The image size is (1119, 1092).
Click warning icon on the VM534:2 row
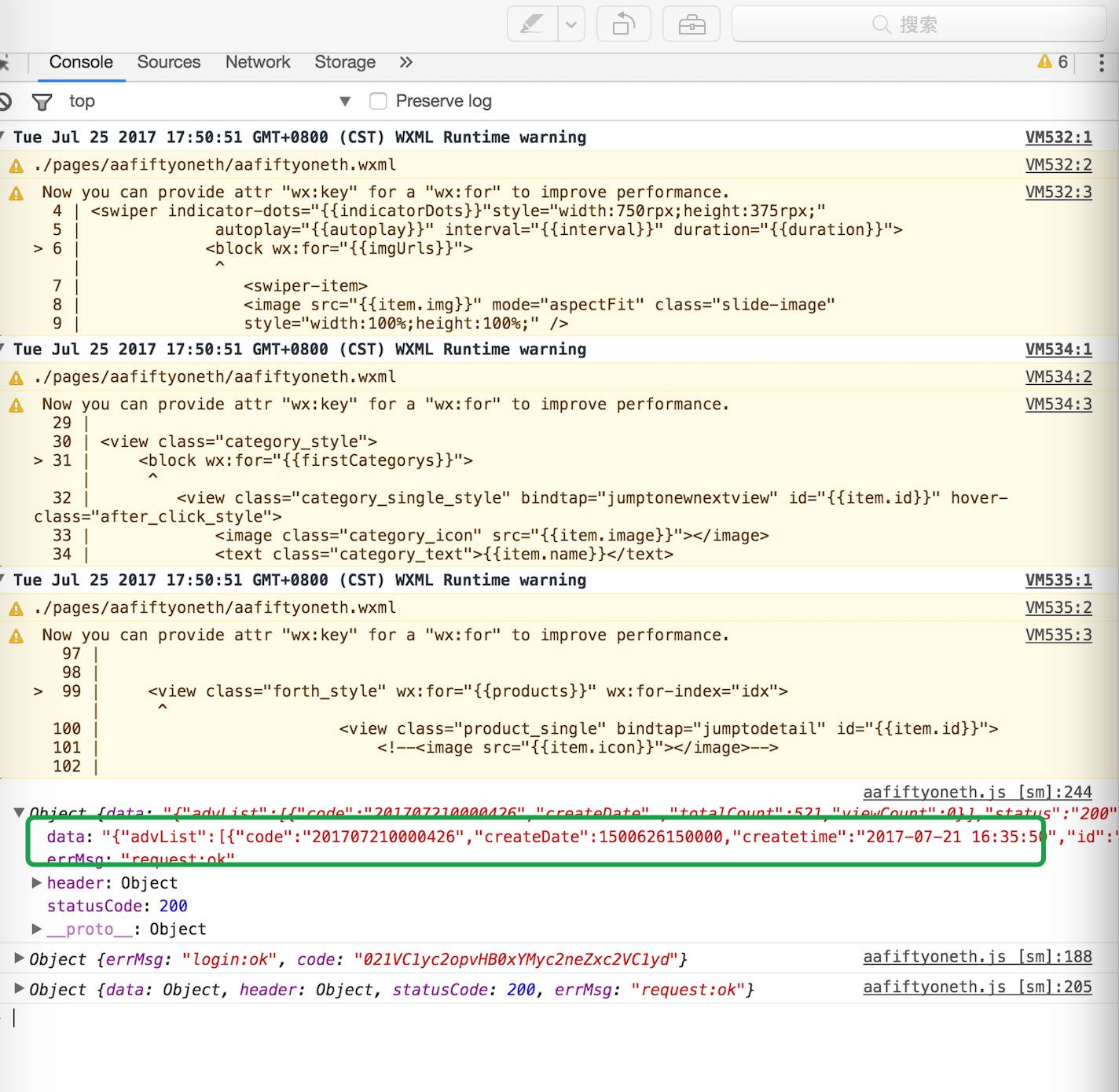tap(16, 378)
